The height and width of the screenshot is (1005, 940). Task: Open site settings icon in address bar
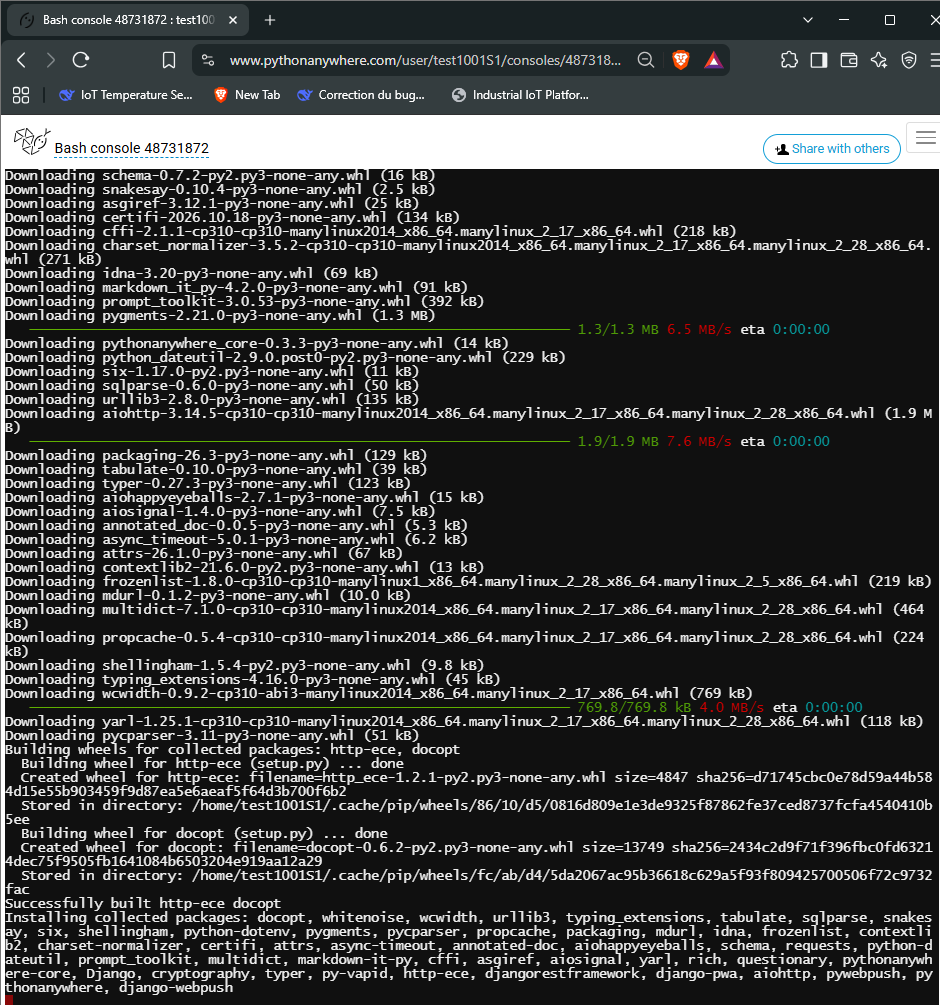click(x=208, y=60)
